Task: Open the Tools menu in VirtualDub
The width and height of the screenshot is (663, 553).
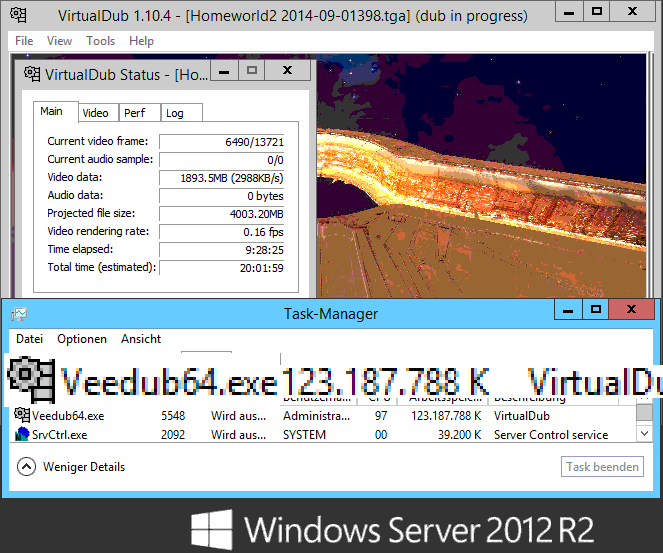Action: click(100, 41)
